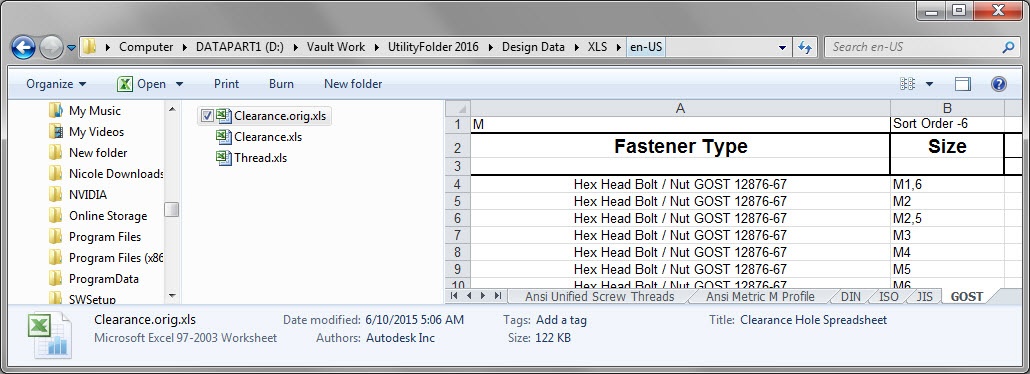Select Computer in the address breadcrumb

[x=146, y=47]
